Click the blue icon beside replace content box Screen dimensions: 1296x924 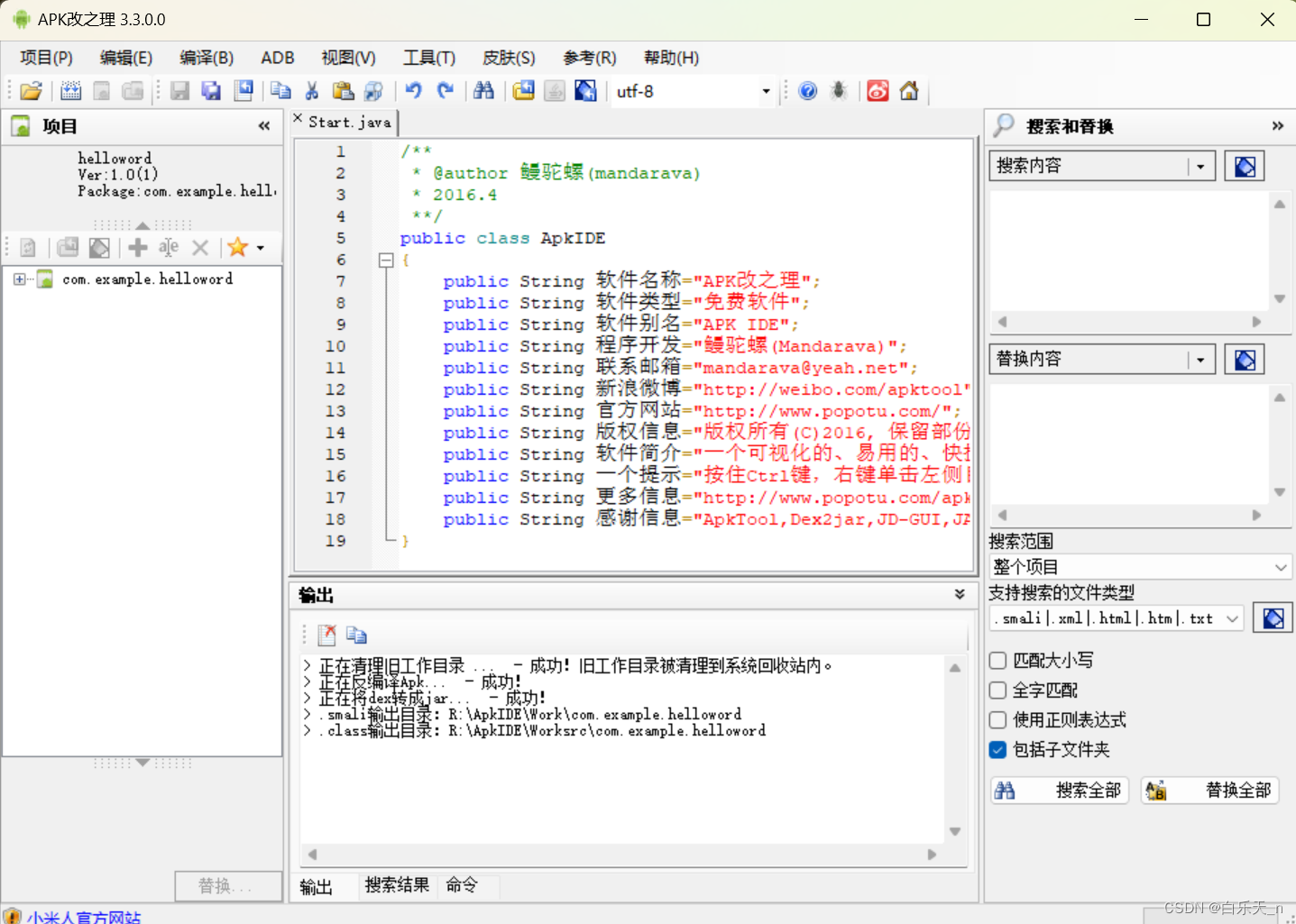pyautogui.click(x=1245, y=360)
